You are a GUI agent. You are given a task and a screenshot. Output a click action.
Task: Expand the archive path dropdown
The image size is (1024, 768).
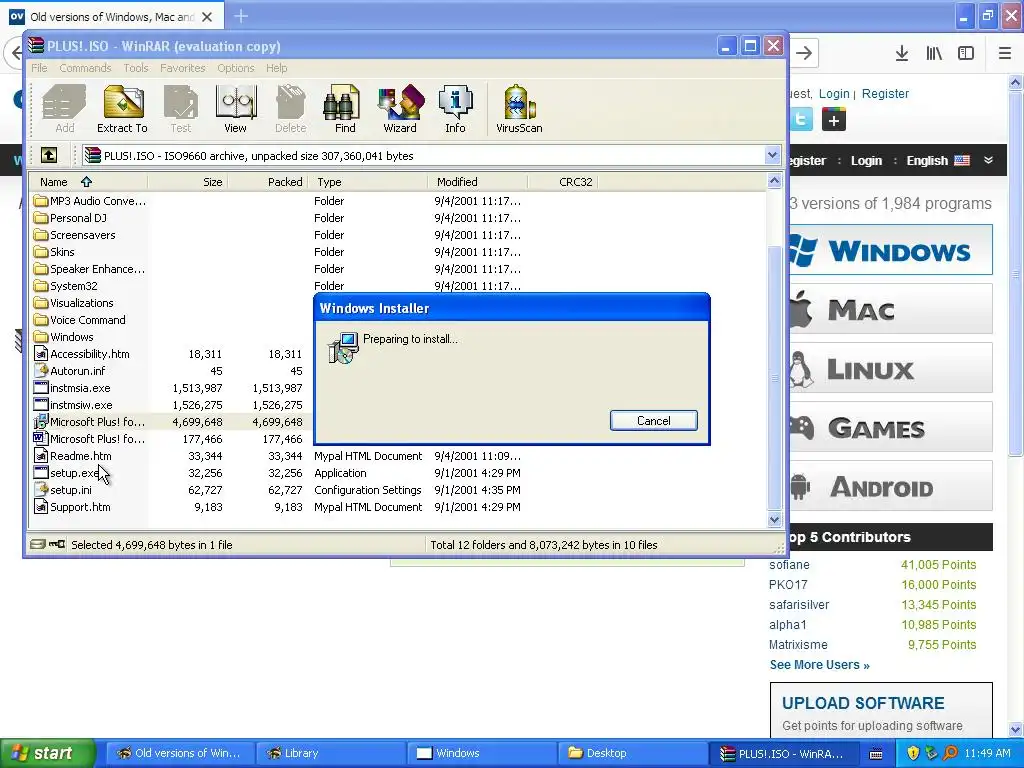[x=773, y=155]
